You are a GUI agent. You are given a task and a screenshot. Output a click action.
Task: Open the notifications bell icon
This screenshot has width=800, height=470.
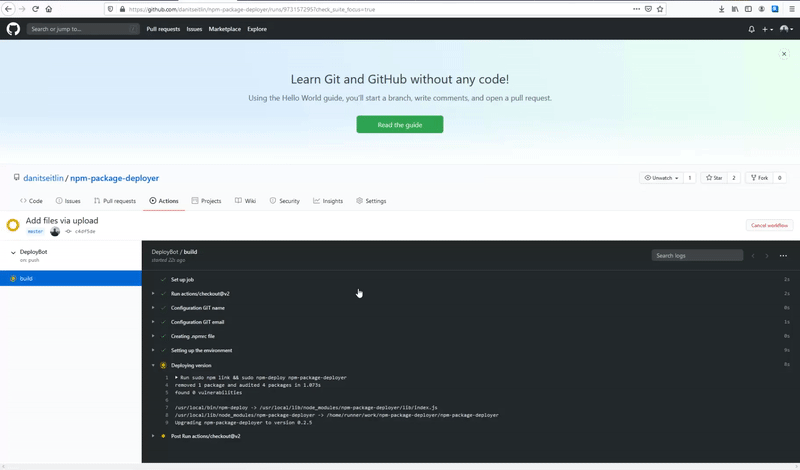coord(752,29)
